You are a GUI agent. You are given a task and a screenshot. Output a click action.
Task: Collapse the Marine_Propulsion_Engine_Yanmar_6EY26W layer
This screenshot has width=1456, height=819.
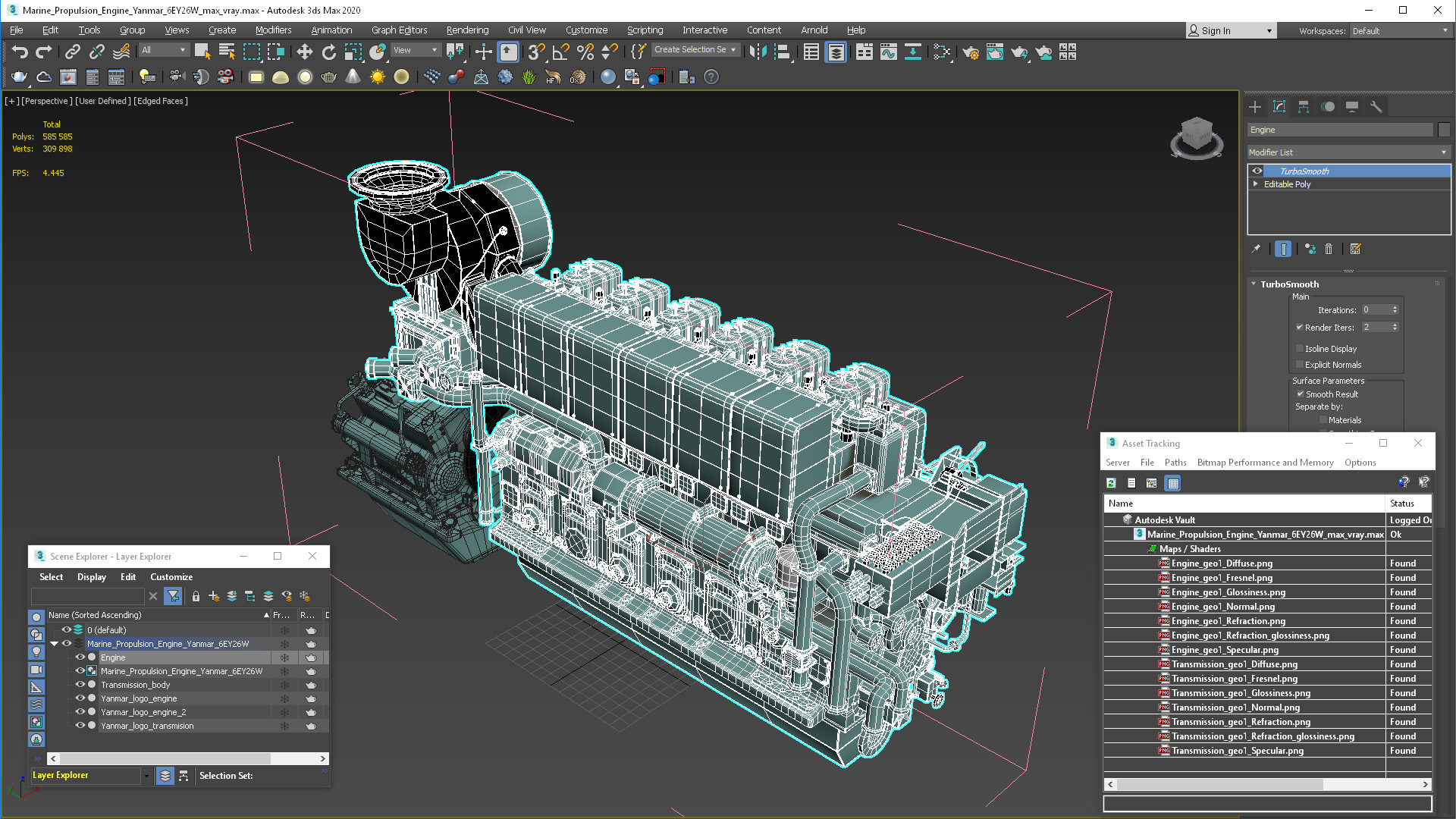pyautogui.click(x=55, y=644)
